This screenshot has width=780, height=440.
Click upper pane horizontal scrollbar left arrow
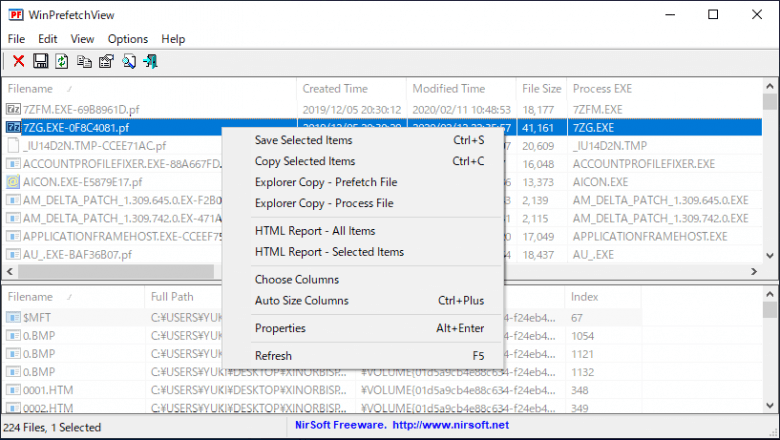pyautogui.click(x=9, y=271)
